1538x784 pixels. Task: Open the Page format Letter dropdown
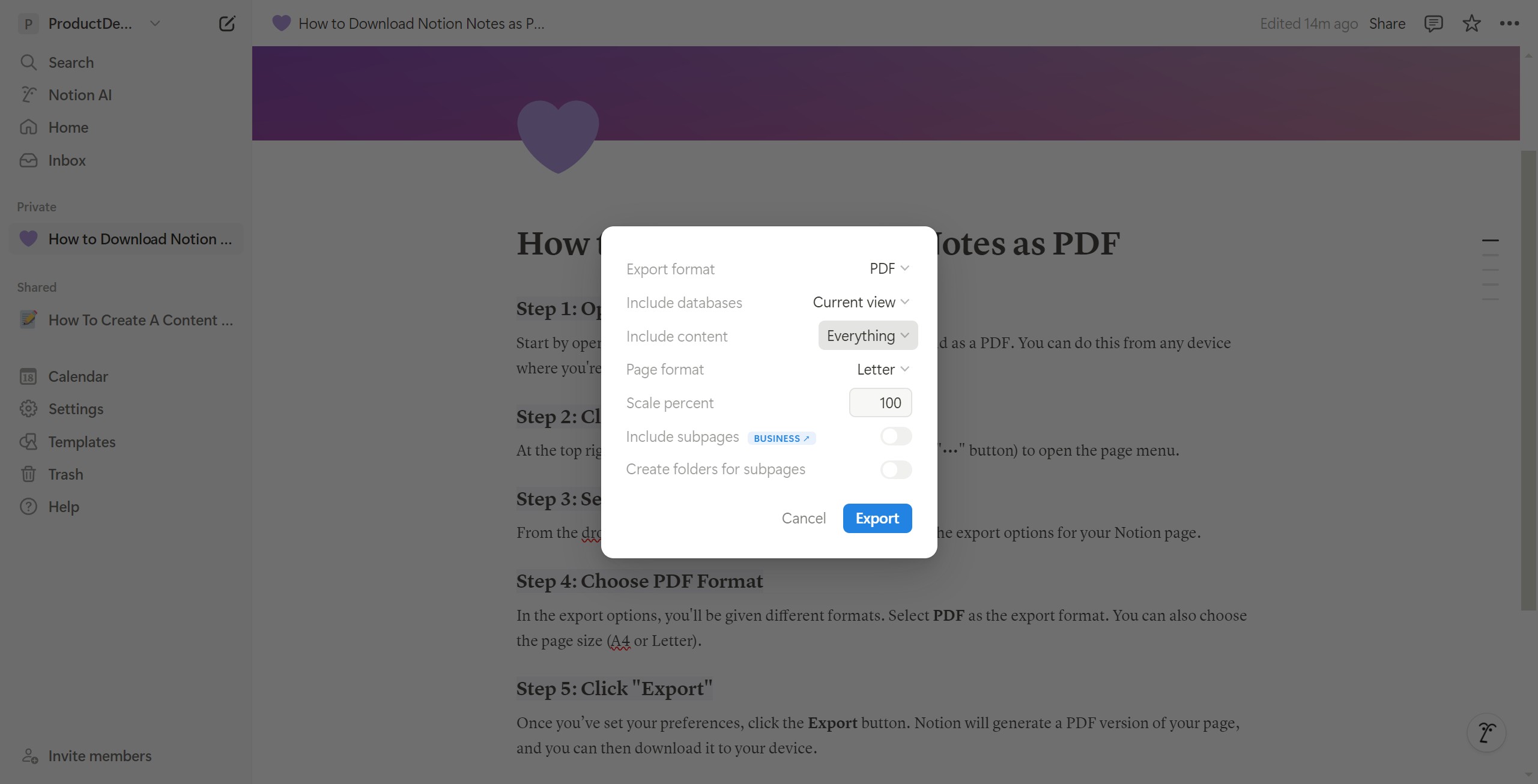[883, 369]
